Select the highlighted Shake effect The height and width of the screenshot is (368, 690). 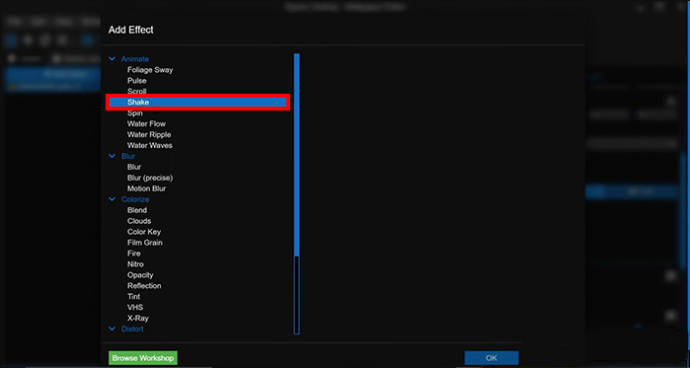pos(198,102)
